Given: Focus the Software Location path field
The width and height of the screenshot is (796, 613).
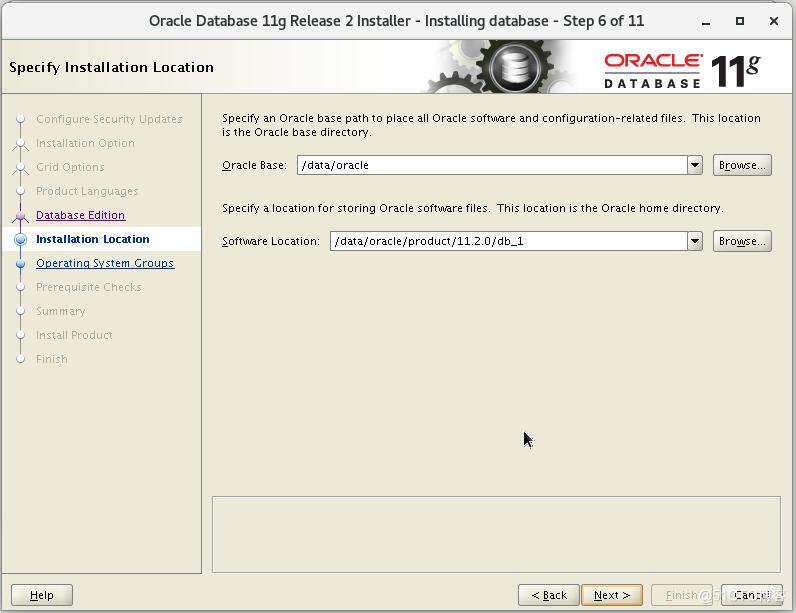Looking at the screenshot, I should click(509, 241).
